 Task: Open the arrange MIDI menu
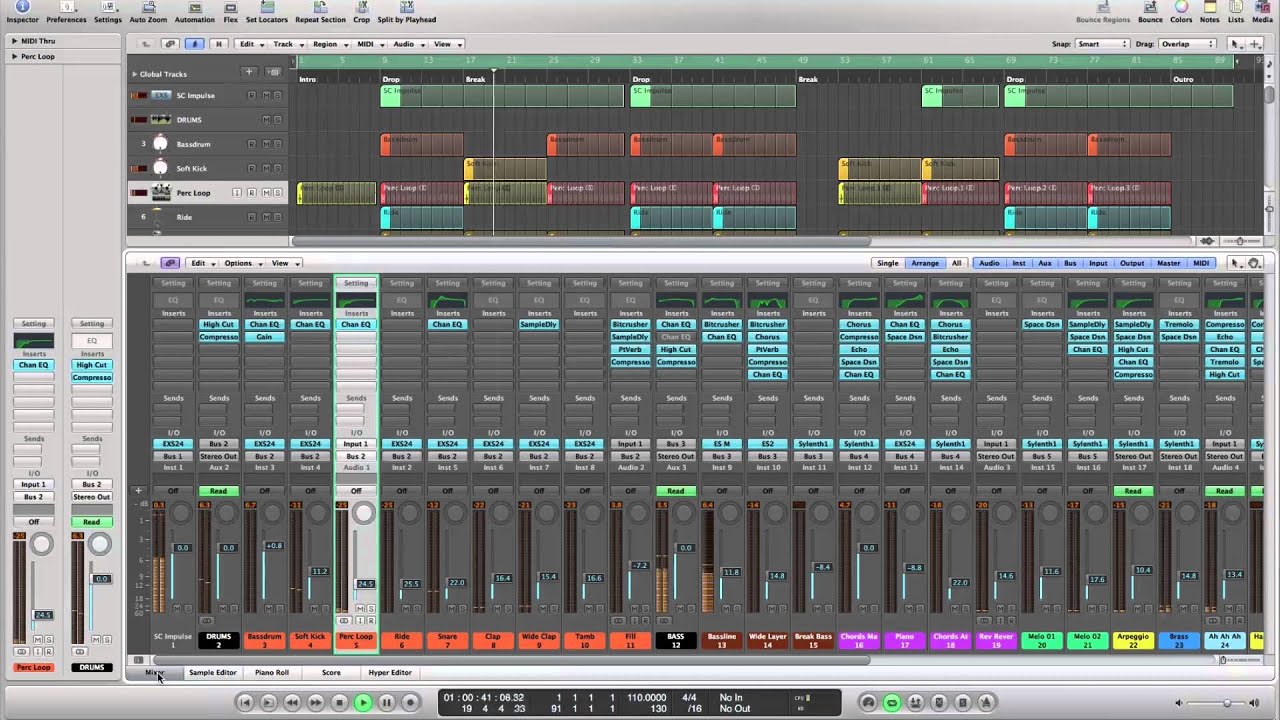pos(369,44)
